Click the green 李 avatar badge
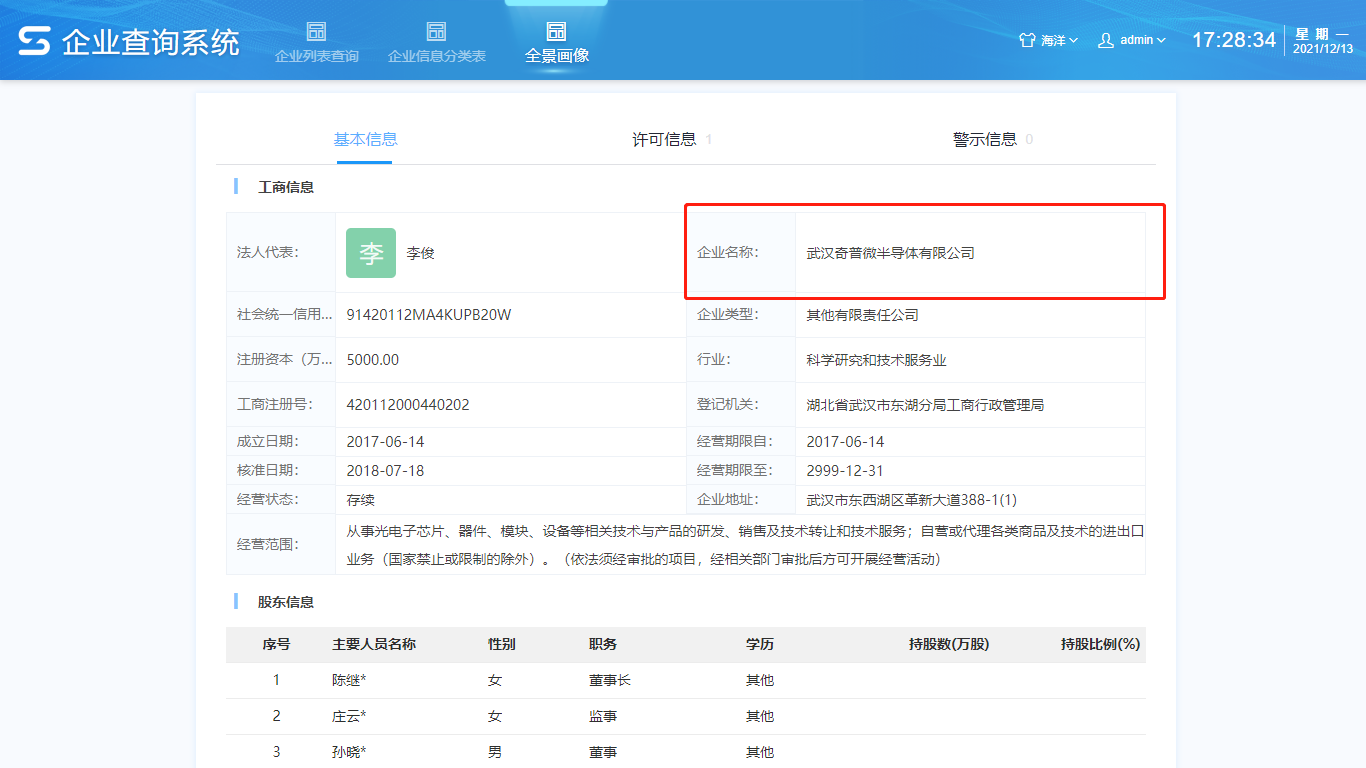 pyautogui.click(x=371, y=253)
